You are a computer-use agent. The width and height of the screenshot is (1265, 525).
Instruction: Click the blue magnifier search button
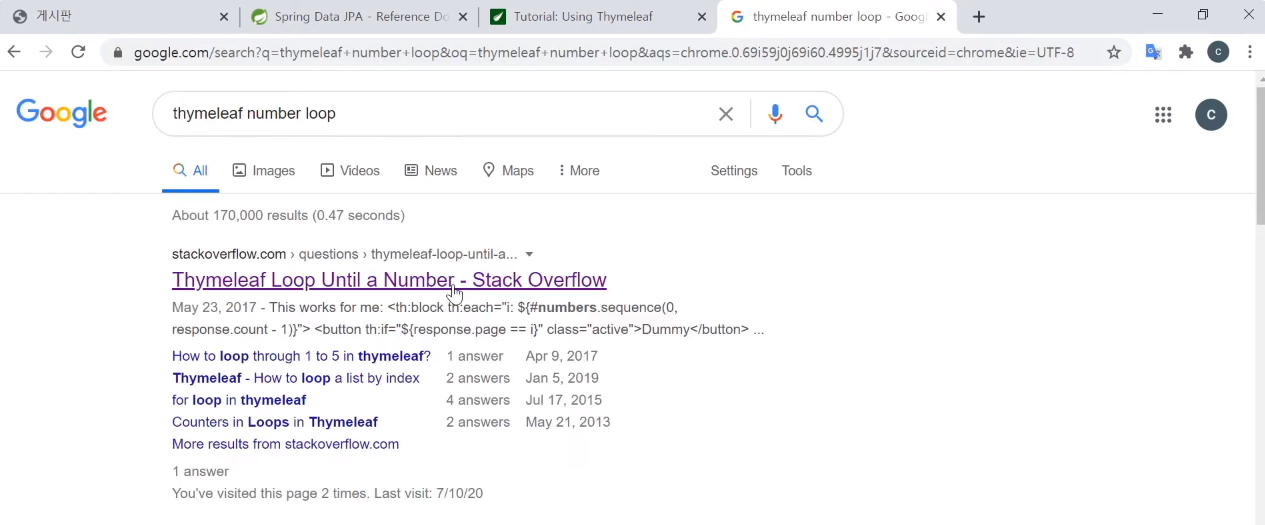tap(814, 114)
